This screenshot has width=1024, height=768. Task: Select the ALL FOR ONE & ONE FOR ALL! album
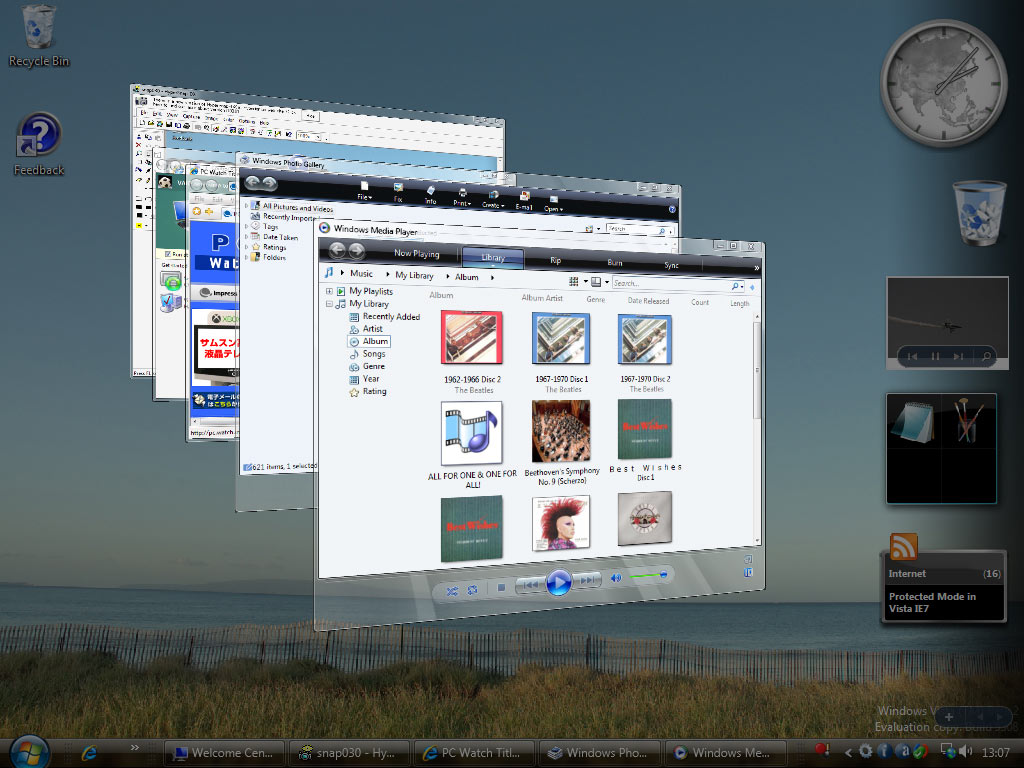472,433
